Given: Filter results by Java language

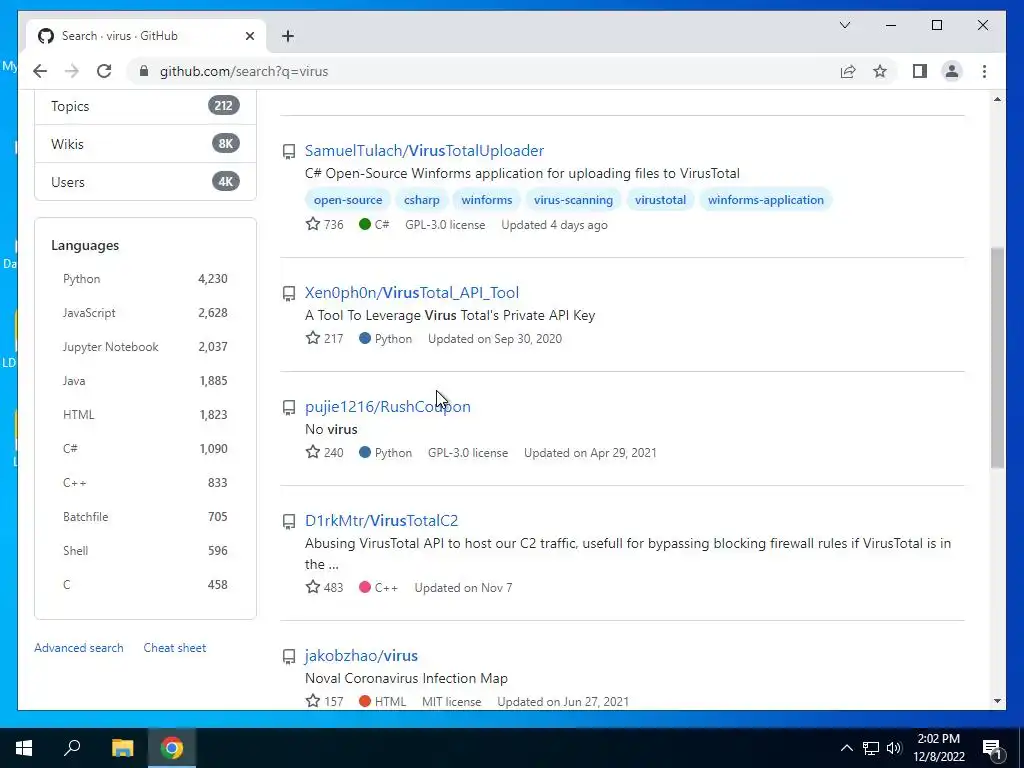Looking at the screenshot, I should (145, 381).
